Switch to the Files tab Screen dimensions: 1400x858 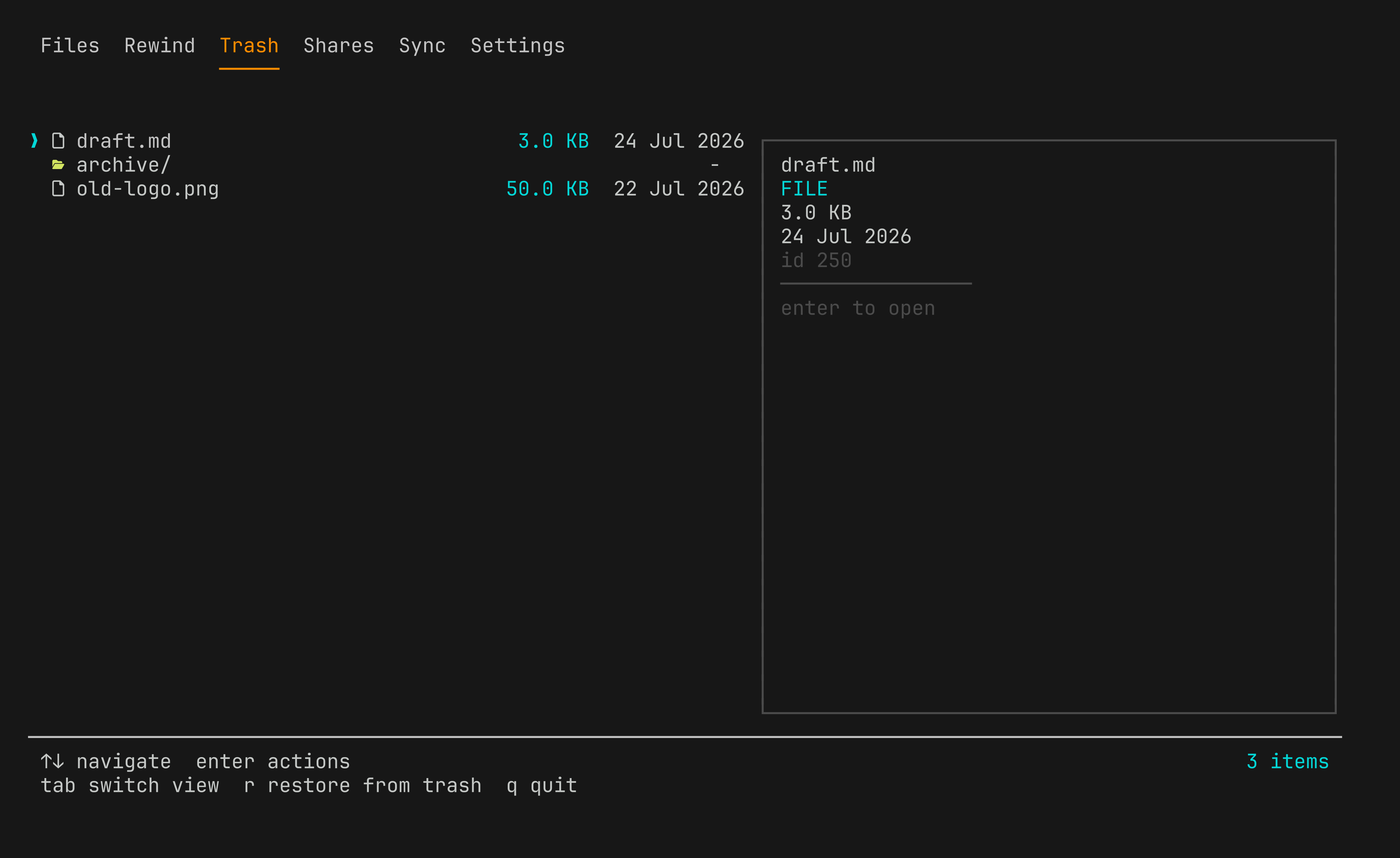coord(70,45)
